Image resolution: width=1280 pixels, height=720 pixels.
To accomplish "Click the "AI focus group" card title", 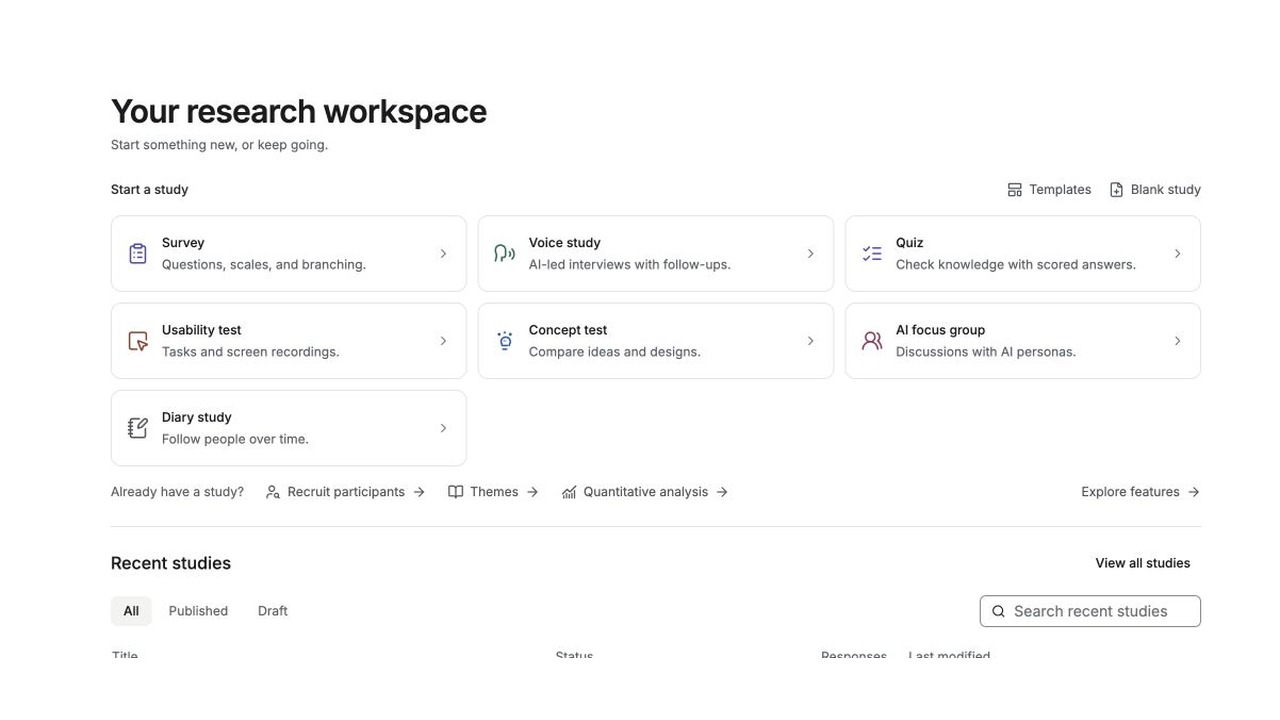I will (941, 330).
